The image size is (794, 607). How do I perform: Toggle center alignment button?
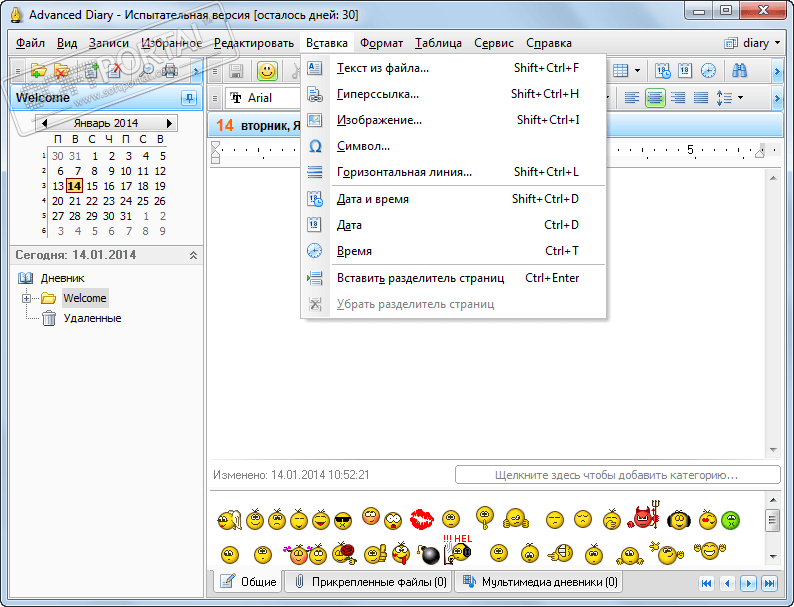coord(655,98)
